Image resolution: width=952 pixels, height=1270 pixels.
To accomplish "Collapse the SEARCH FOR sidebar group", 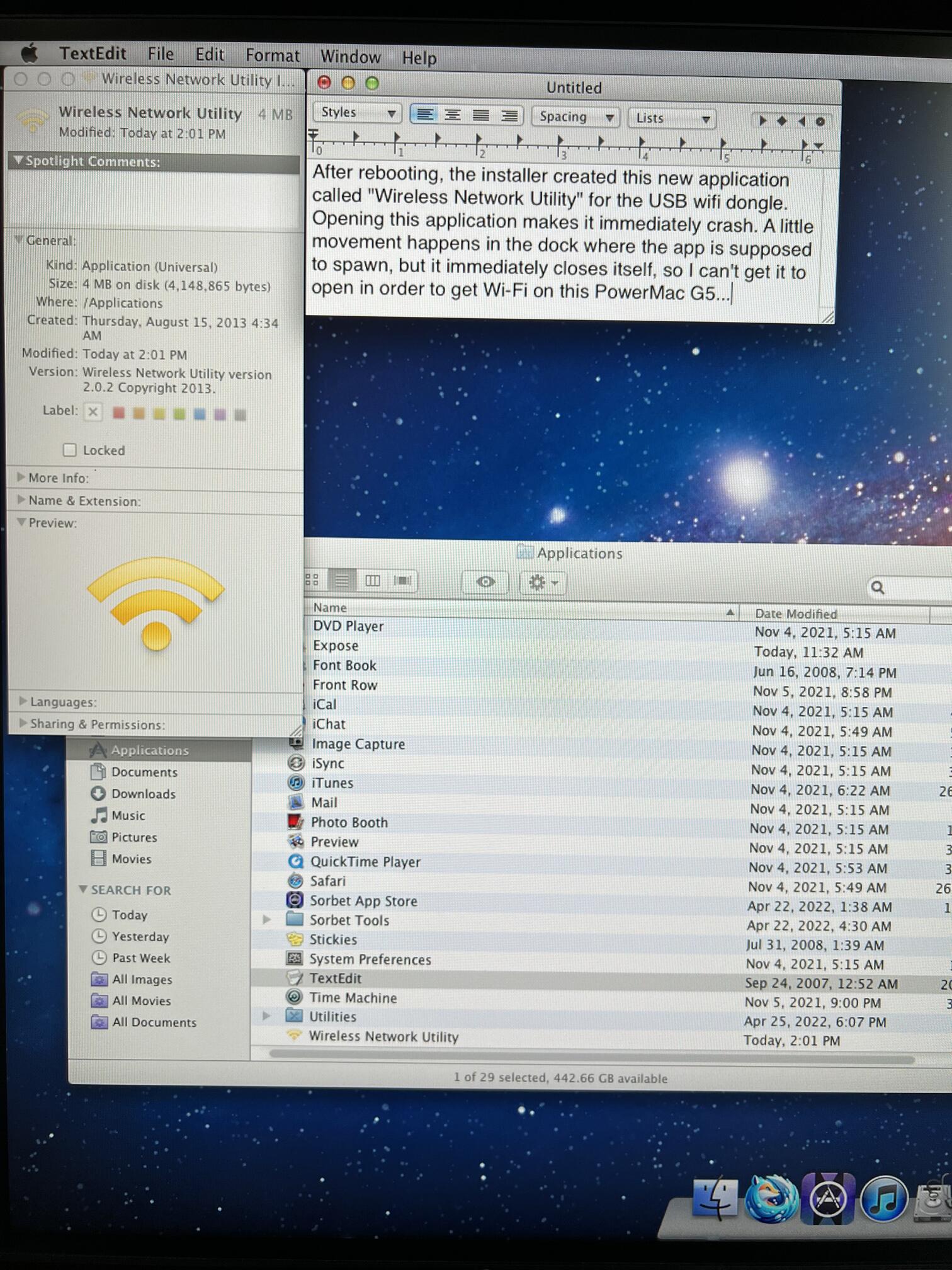I will 83,889.
